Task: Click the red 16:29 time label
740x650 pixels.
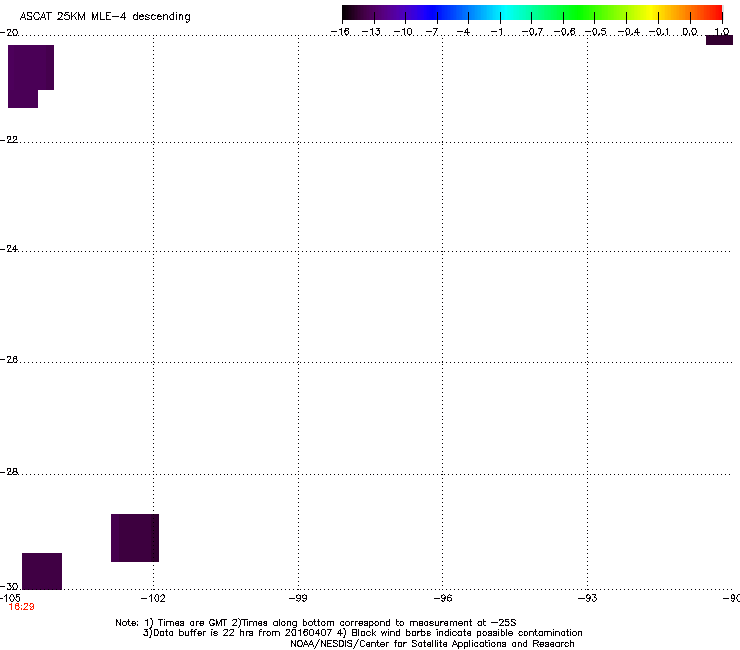Action: 21,607
